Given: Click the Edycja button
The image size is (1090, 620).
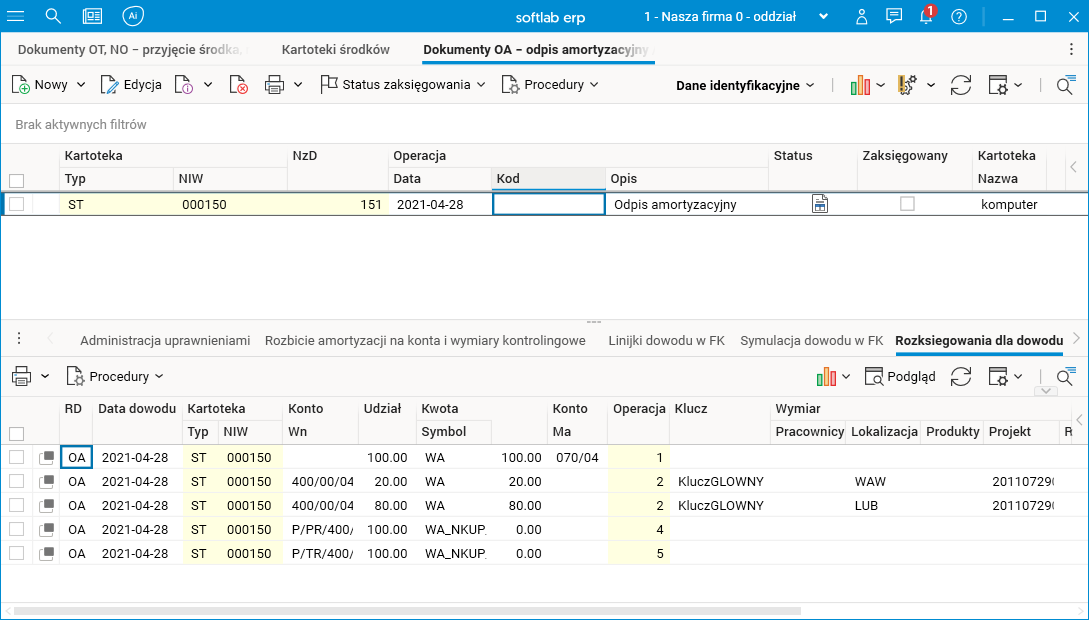Looking at the screenshot, I should 131,85.
